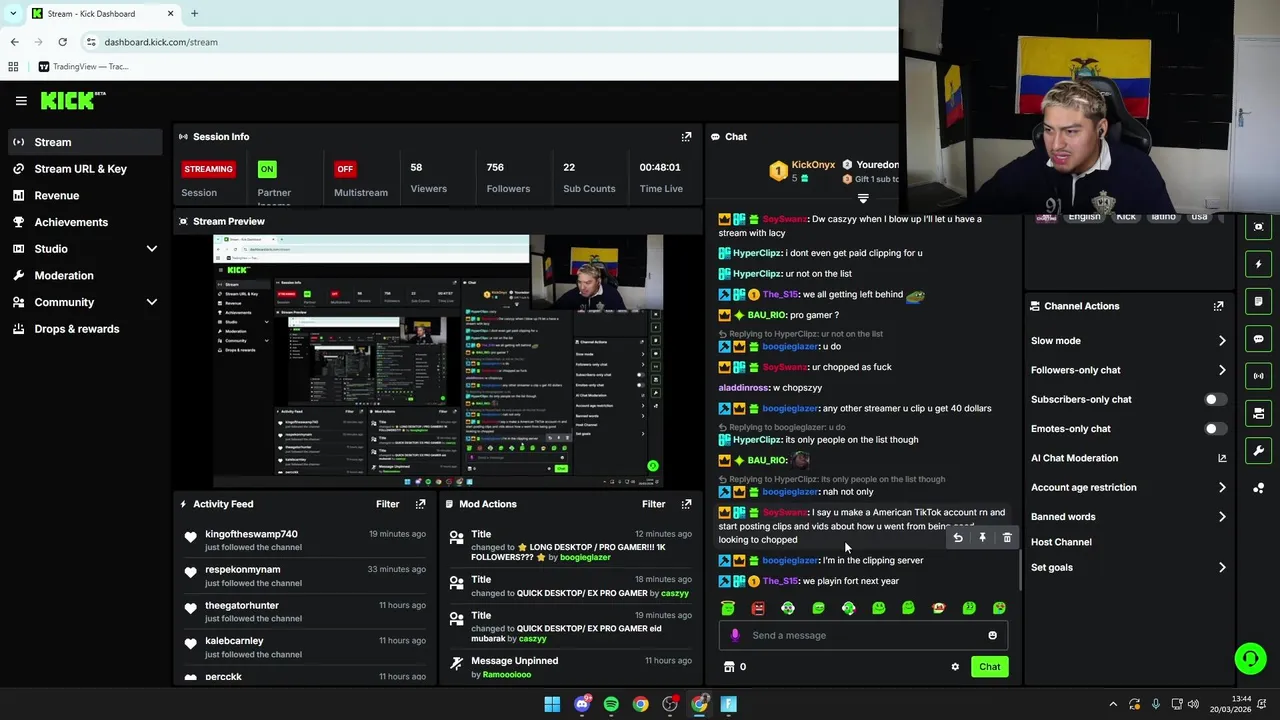Viewport: 1280px width, 720px height.
Task: Click the capture frame icon in right rail
Action: tap(1258, 227)
